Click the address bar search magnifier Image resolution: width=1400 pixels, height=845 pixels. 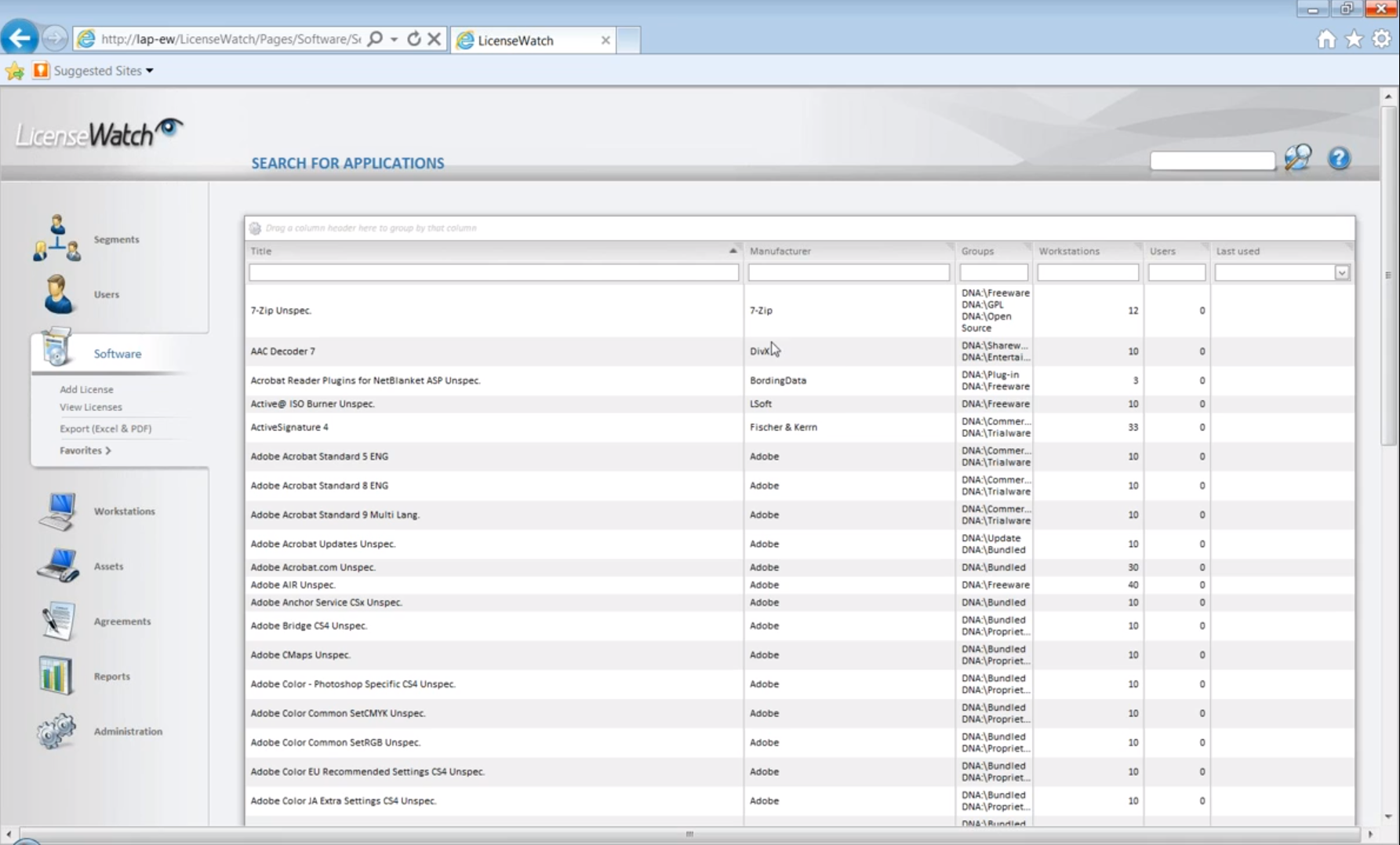[x=375, y=38]
